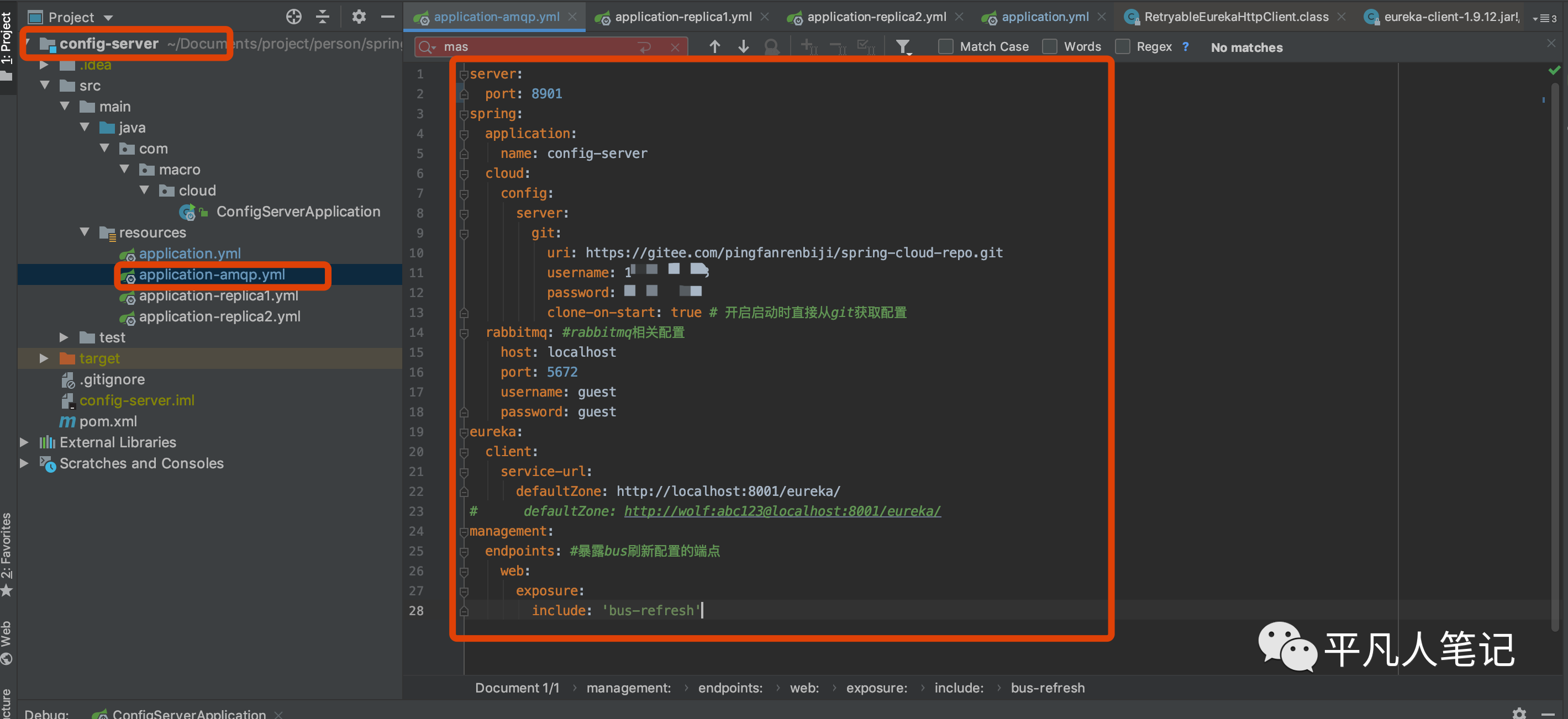The image size is (1568, 719).
Task: Enable the Words checkbox
Action: click(x=1049, y=47)
